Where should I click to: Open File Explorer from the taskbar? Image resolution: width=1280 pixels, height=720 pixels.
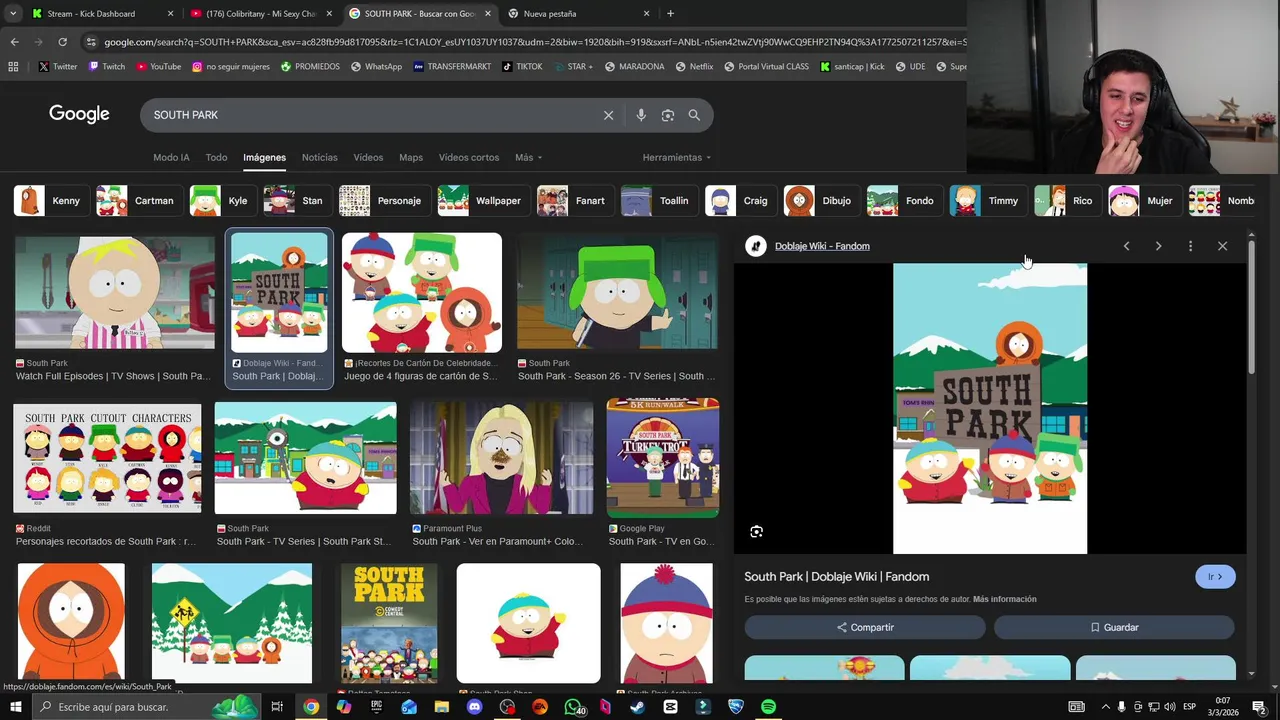(x=442, y=707)
